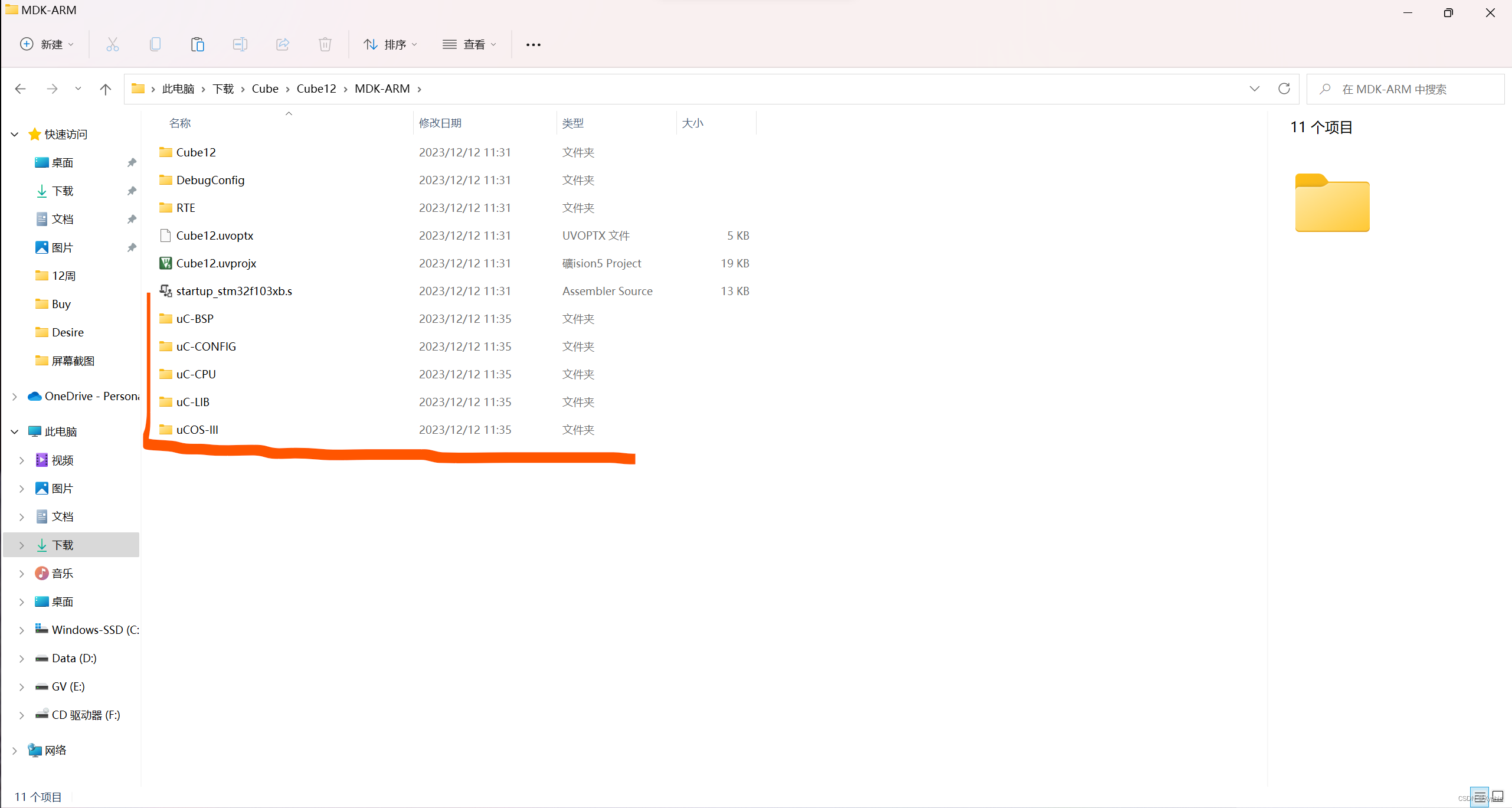
Task: Switch to details view icon in status bar
Action: pos(1480,797)
